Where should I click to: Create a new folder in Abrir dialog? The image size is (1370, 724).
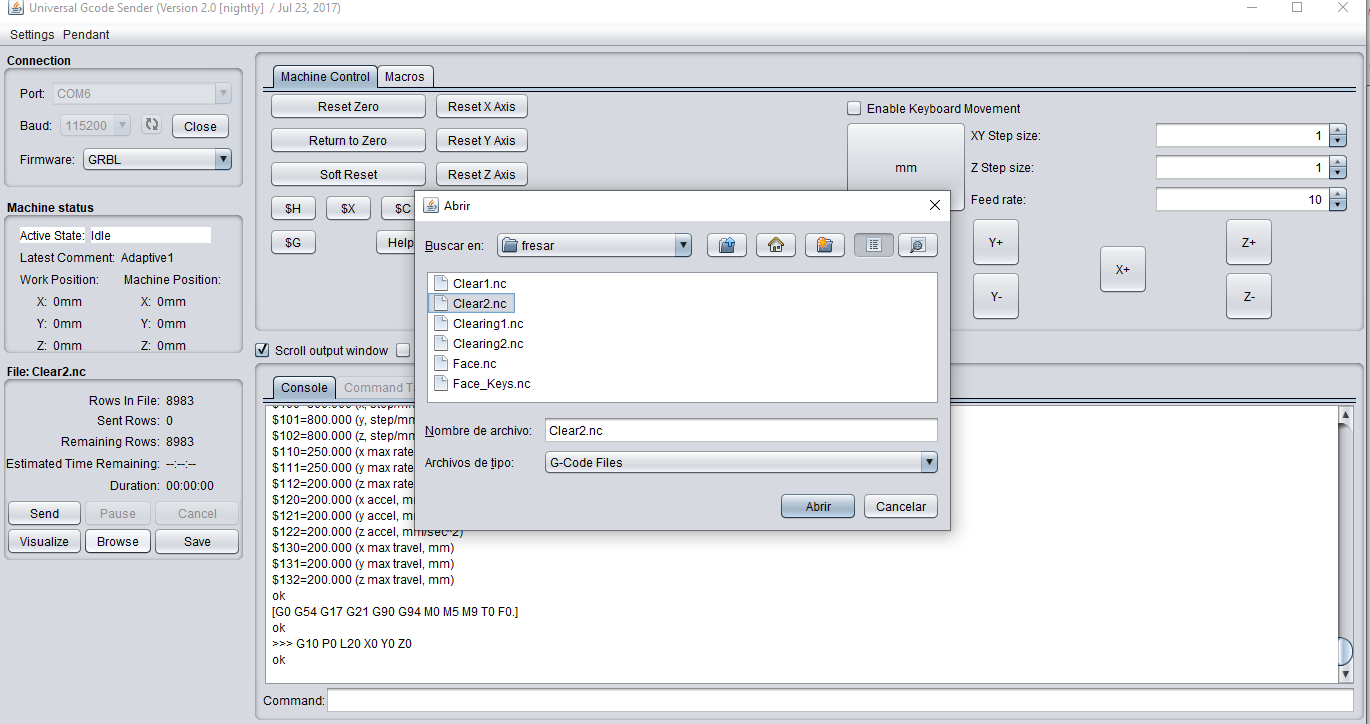coord(824,245)
